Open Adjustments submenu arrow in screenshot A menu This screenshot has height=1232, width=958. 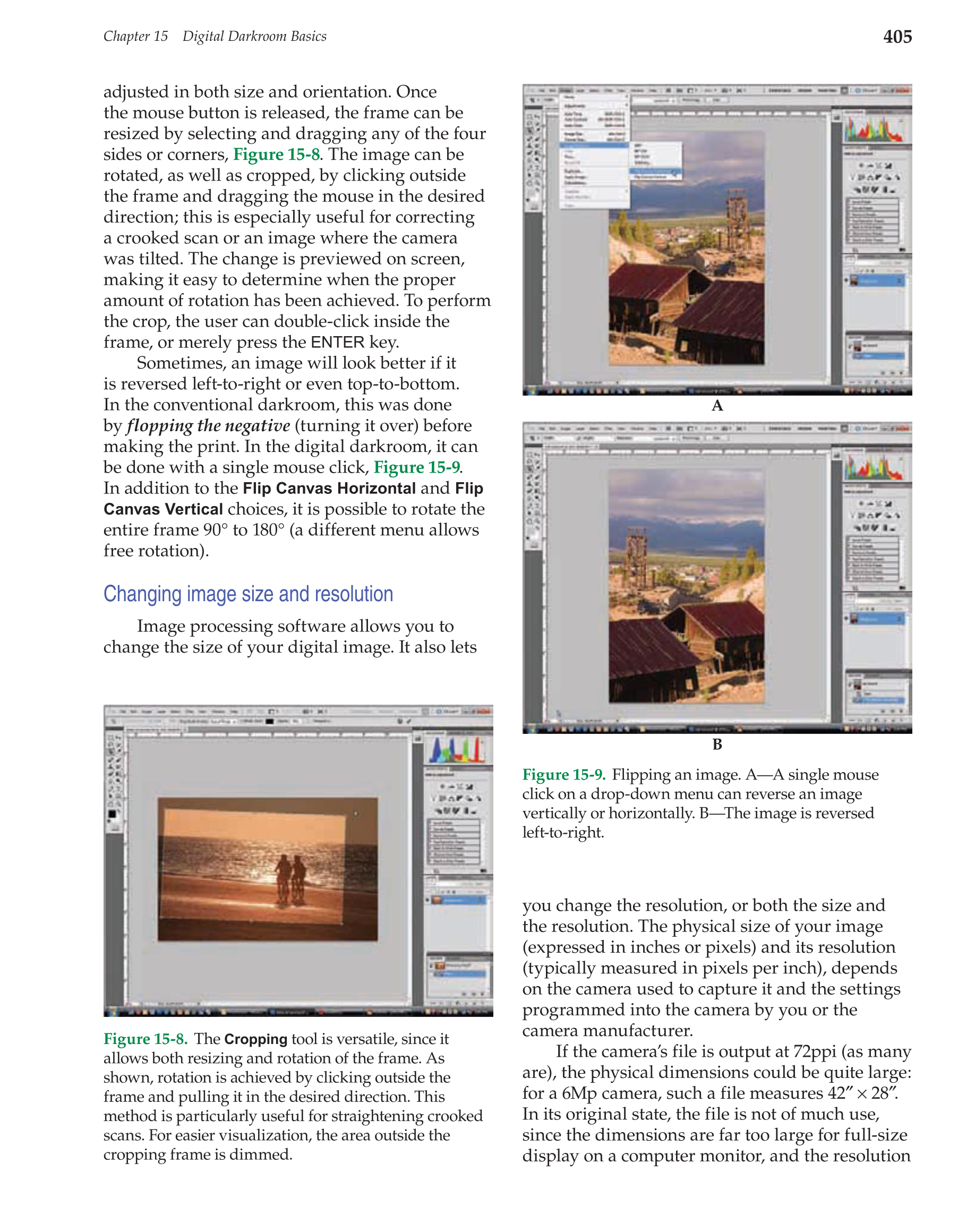coord(626,106)
